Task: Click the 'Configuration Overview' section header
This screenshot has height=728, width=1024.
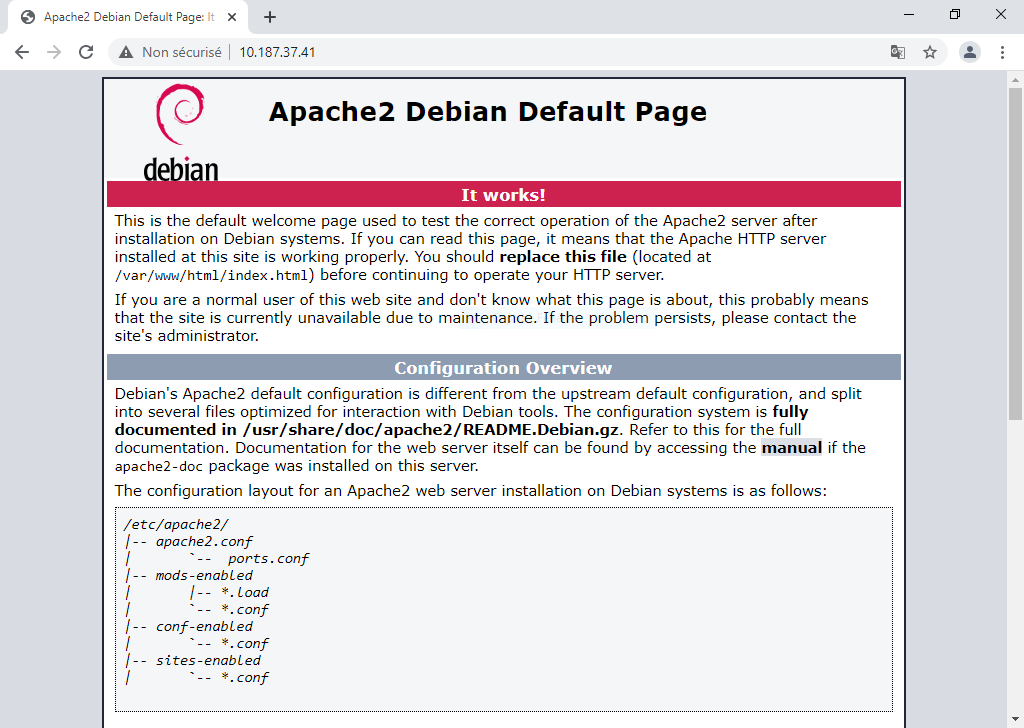Action: point(504,368)
